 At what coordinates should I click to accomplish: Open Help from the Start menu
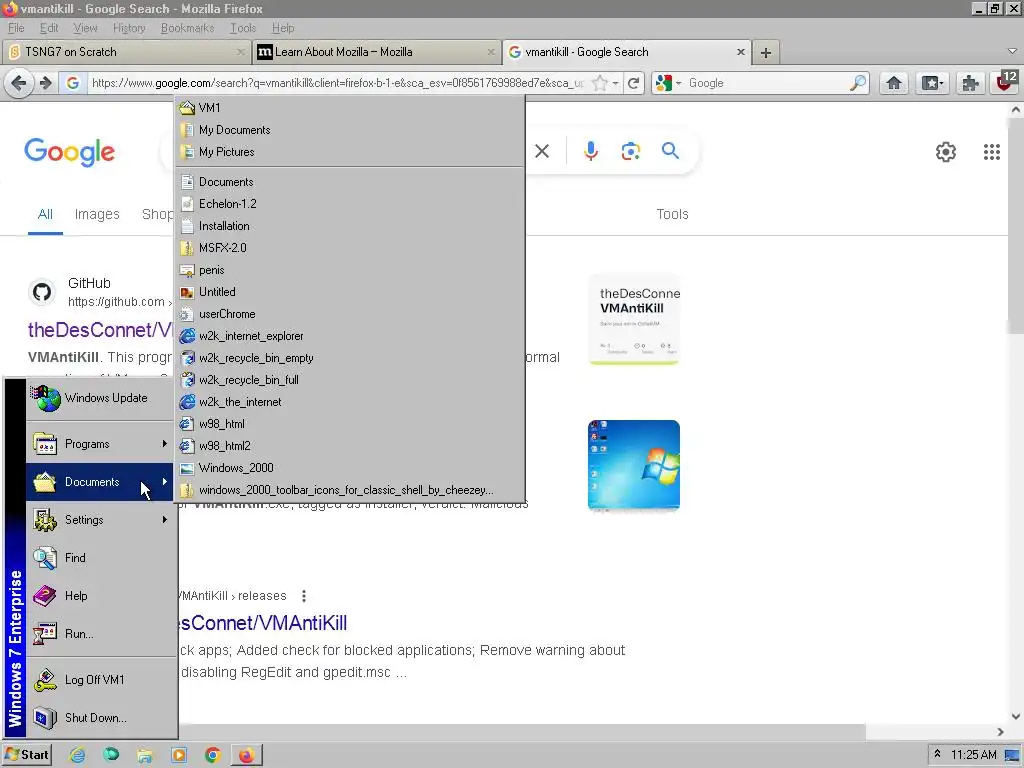pos(101,596)
